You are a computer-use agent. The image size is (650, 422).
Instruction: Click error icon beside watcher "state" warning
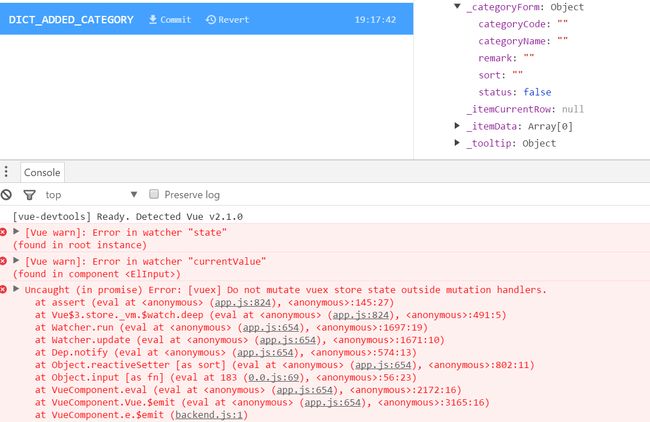coord(3,232)
